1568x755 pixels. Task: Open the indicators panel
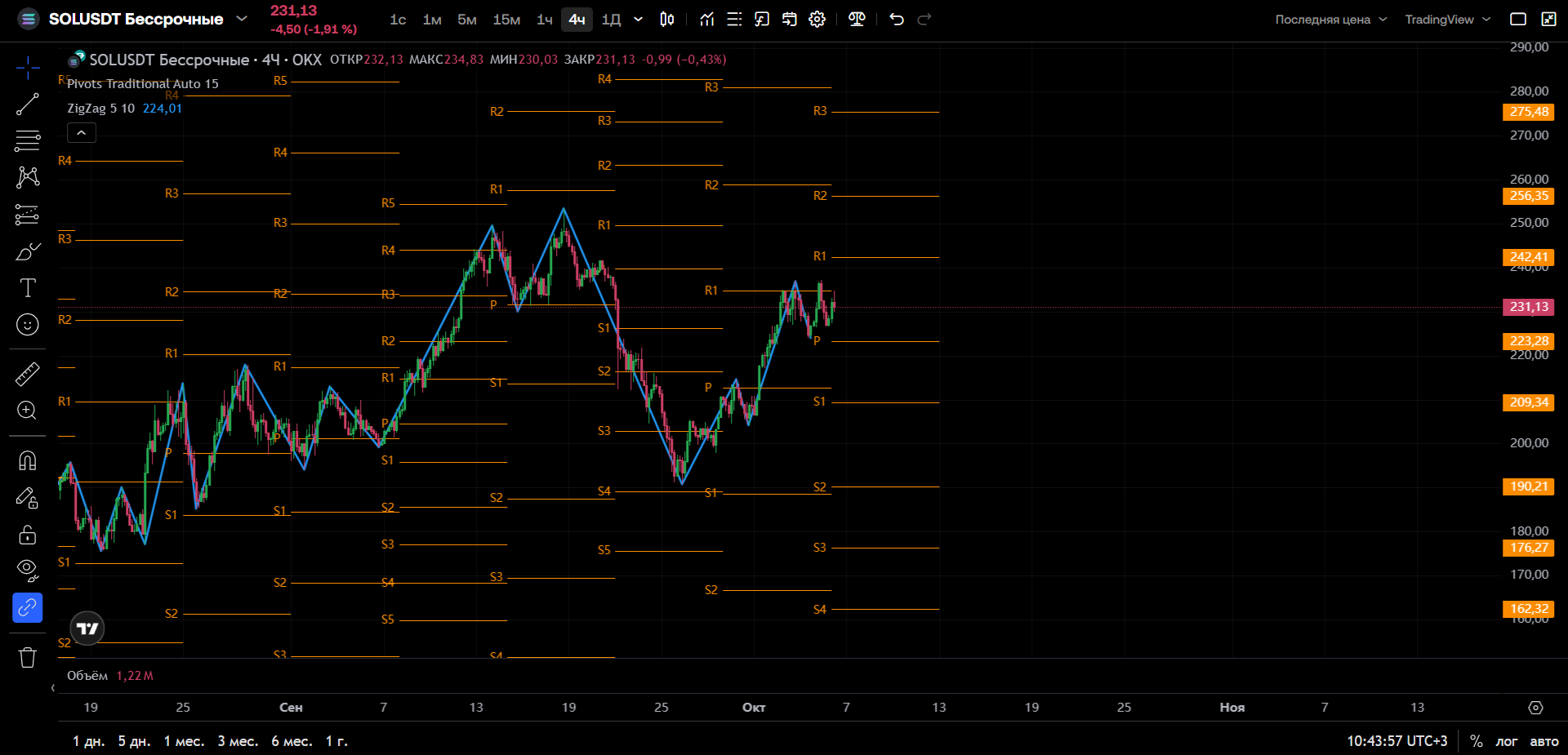(707, 20)
